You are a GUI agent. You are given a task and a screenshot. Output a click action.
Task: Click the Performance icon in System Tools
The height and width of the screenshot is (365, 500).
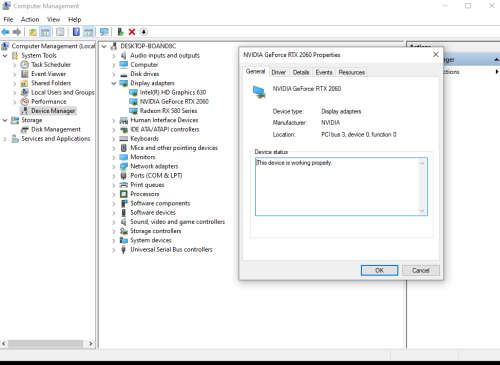[x=25, y=102]
